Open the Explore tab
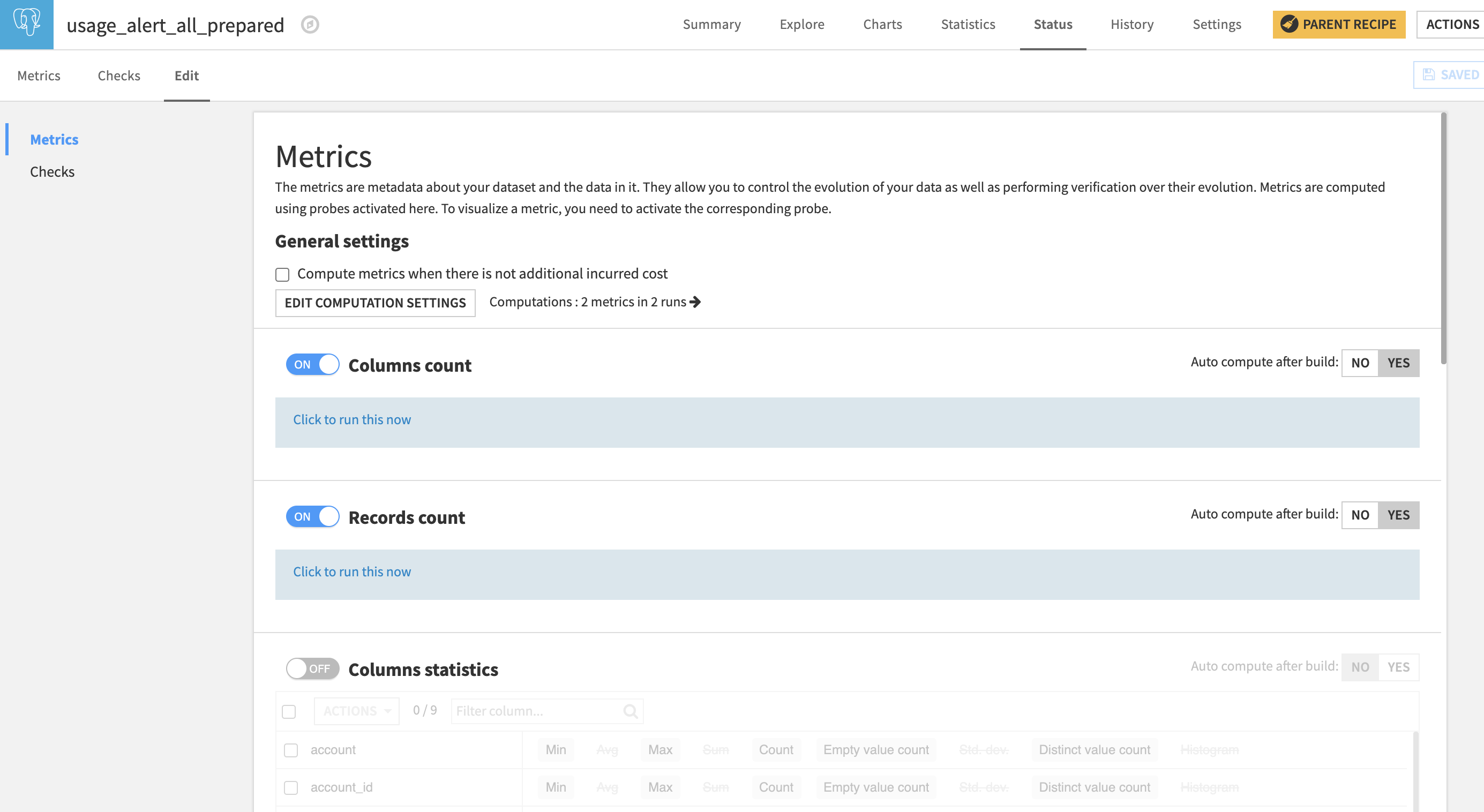The width and height of the screenshot is (1484, 812). pyautogui.click(x=802, y=25)
